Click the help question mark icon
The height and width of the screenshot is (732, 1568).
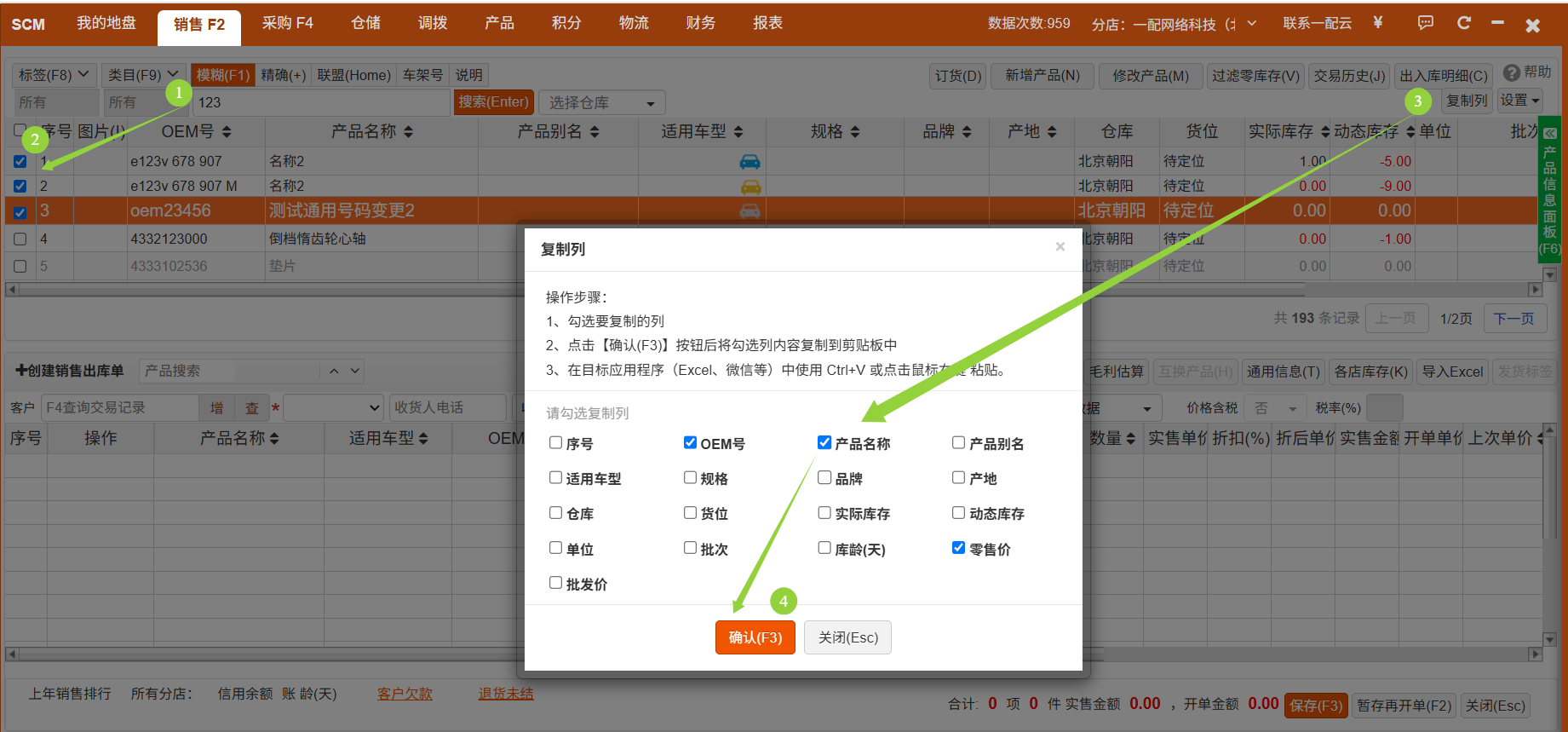coord(1512,73)
